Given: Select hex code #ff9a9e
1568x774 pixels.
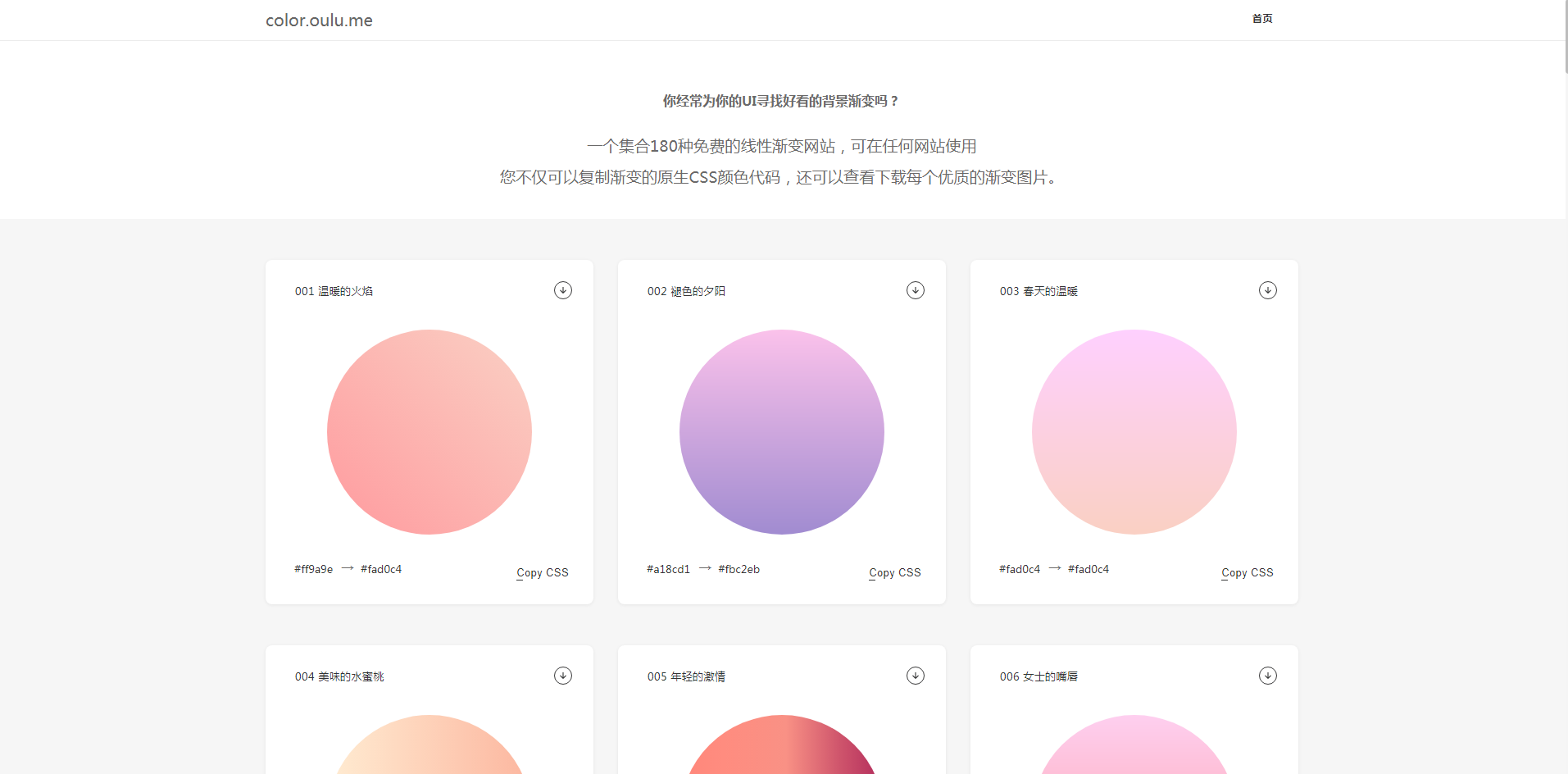Looking at the screenshot, I should click(312, 568).
